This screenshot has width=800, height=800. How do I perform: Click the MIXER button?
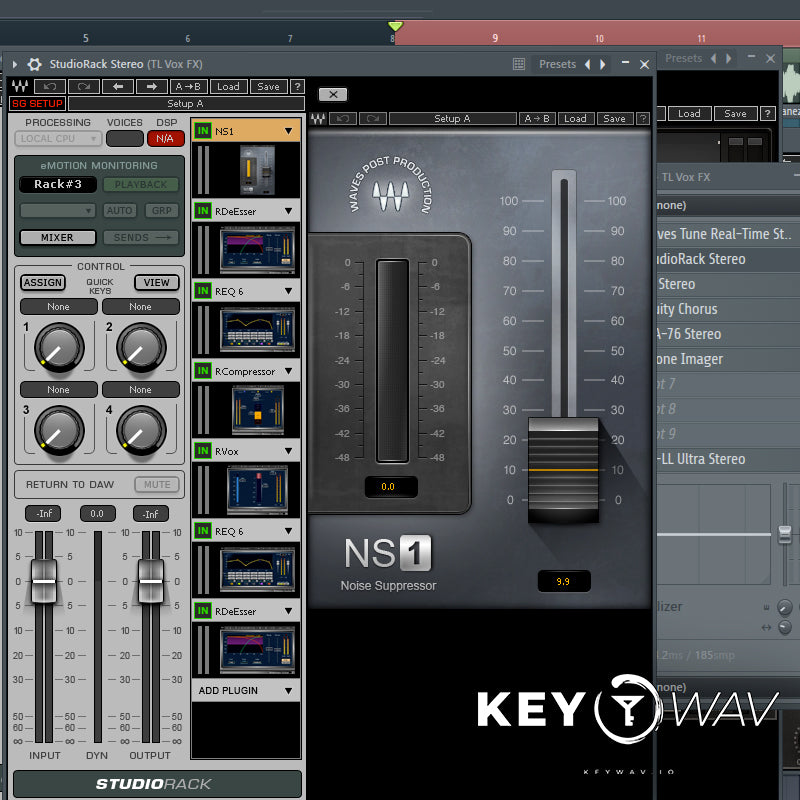(x=57, y=238)
